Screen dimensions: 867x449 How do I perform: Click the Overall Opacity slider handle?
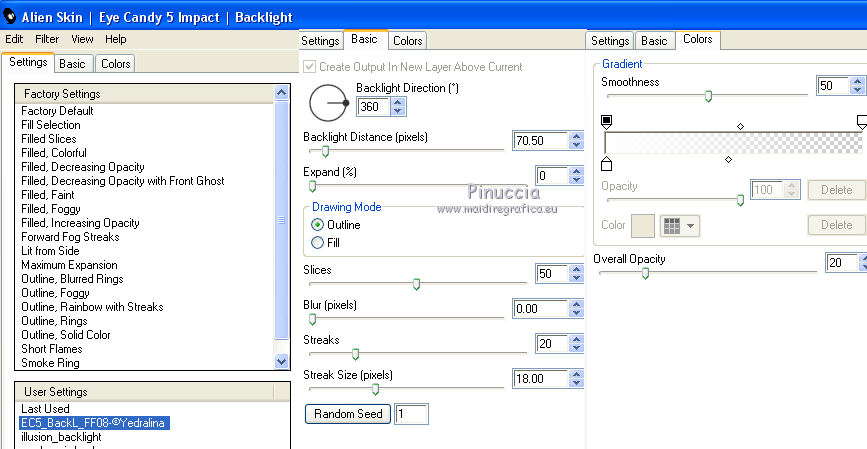[x=645, y=273]
